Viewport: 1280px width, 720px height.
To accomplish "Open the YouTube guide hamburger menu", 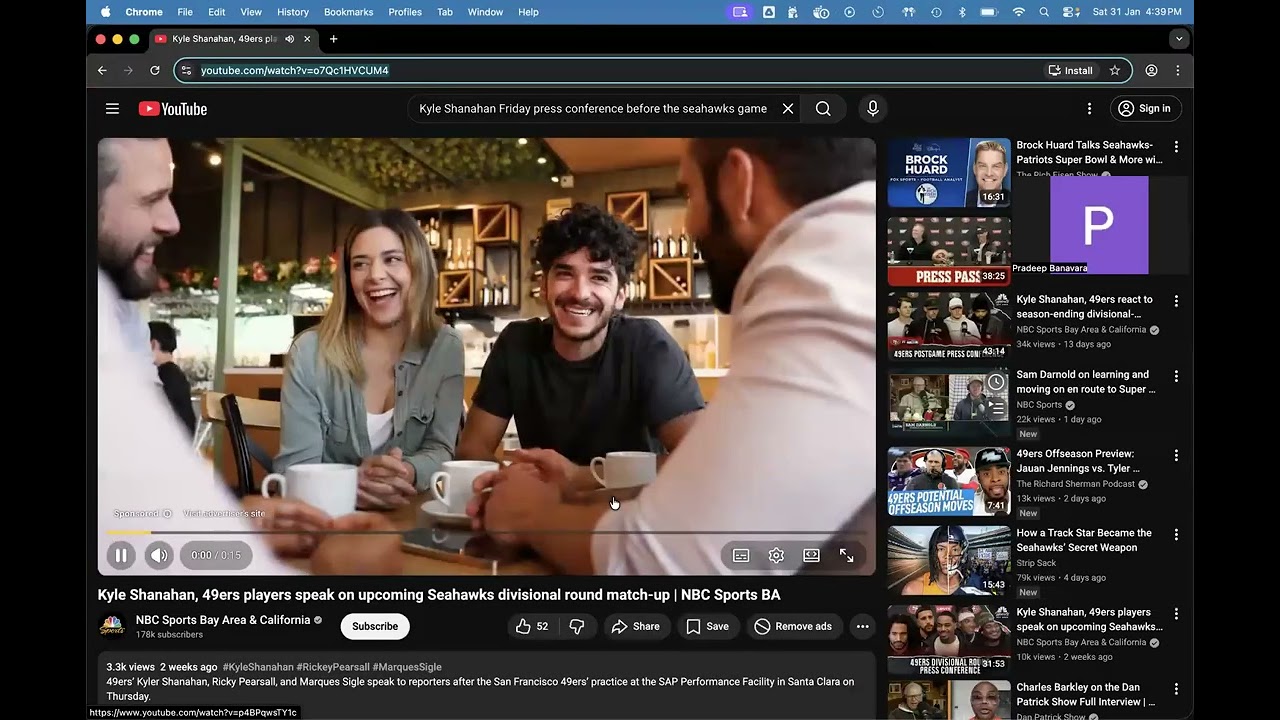I will (x=112, y=109).
